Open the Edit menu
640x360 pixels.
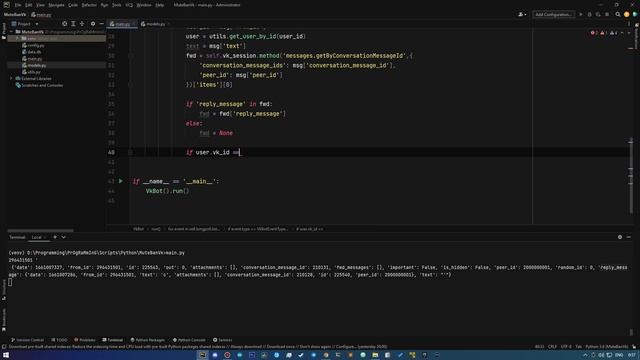29,5
